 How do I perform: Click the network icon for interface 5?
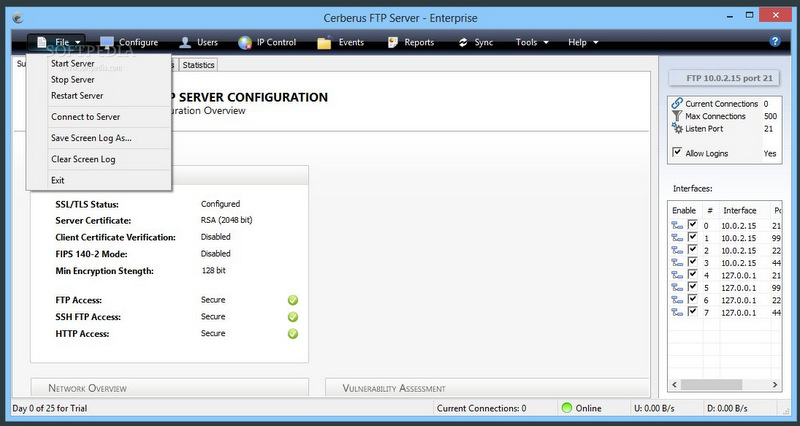tap(677, 287)
